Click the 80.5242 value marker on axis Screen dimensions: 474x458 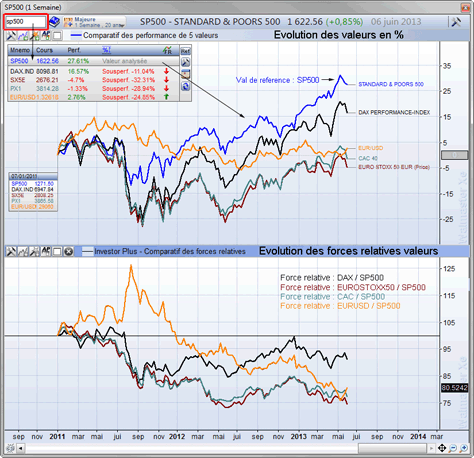click(x=455, y=388)
